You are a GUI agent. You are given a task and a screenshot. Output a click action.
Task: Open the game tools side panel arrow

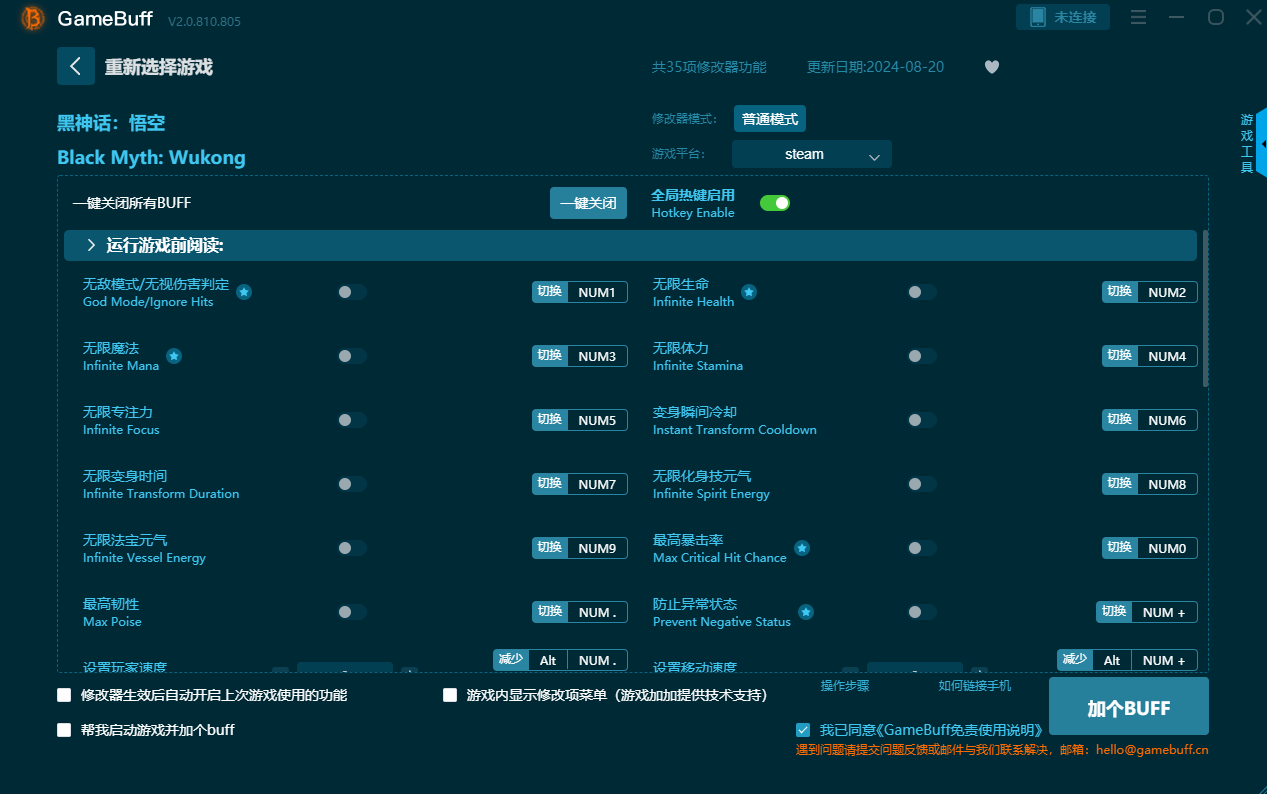click(1262, 144)
